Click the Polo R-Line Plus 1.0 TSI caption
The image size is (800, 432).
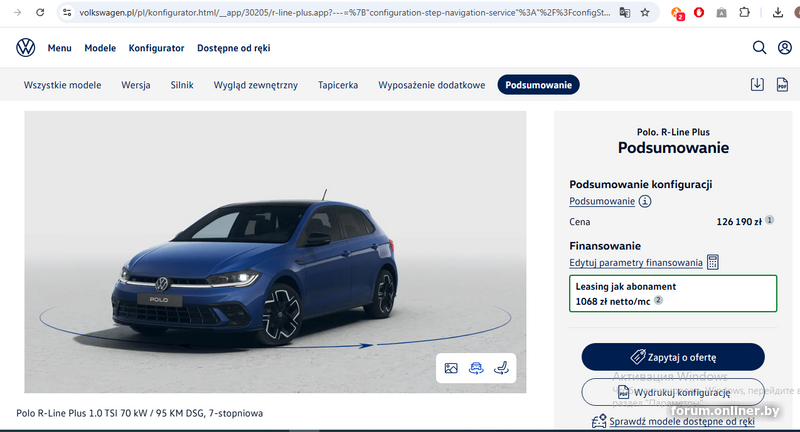click(139, 413)
